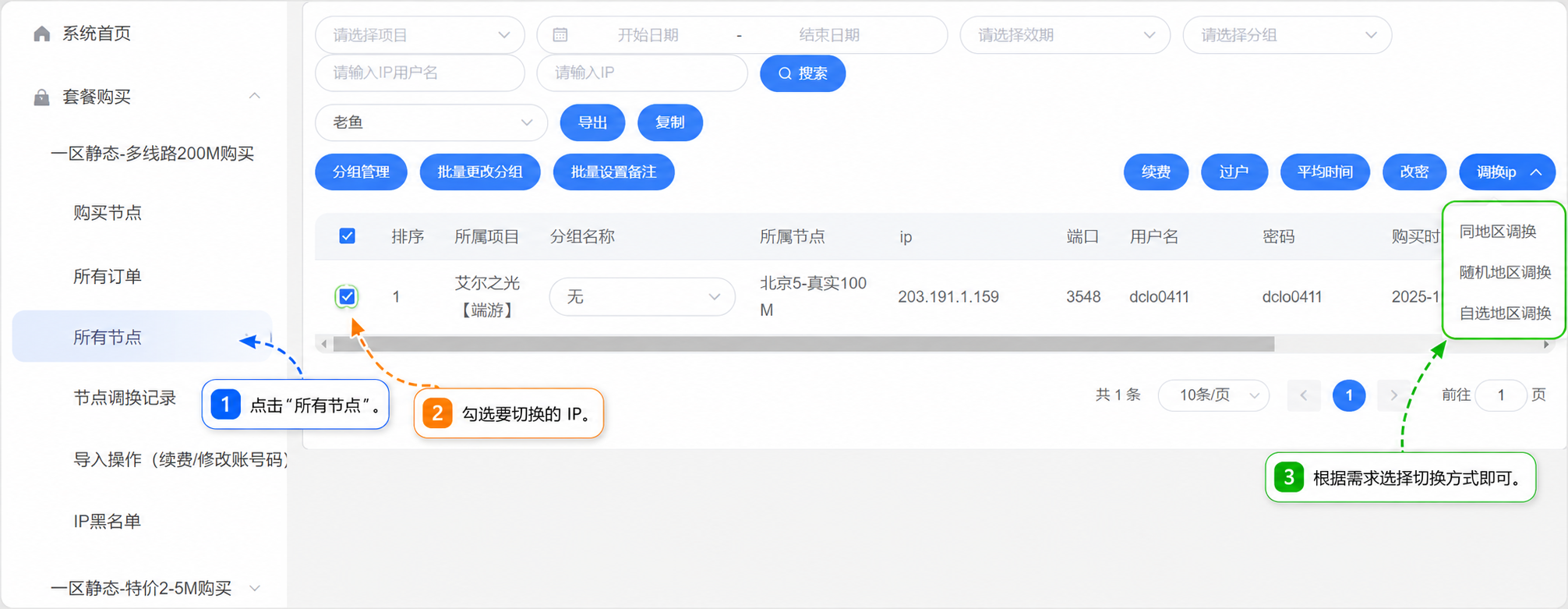Click the 续费 button
Image resolution: width=1568 pixels, height=609 pixels.
(x=1156, y=172)
